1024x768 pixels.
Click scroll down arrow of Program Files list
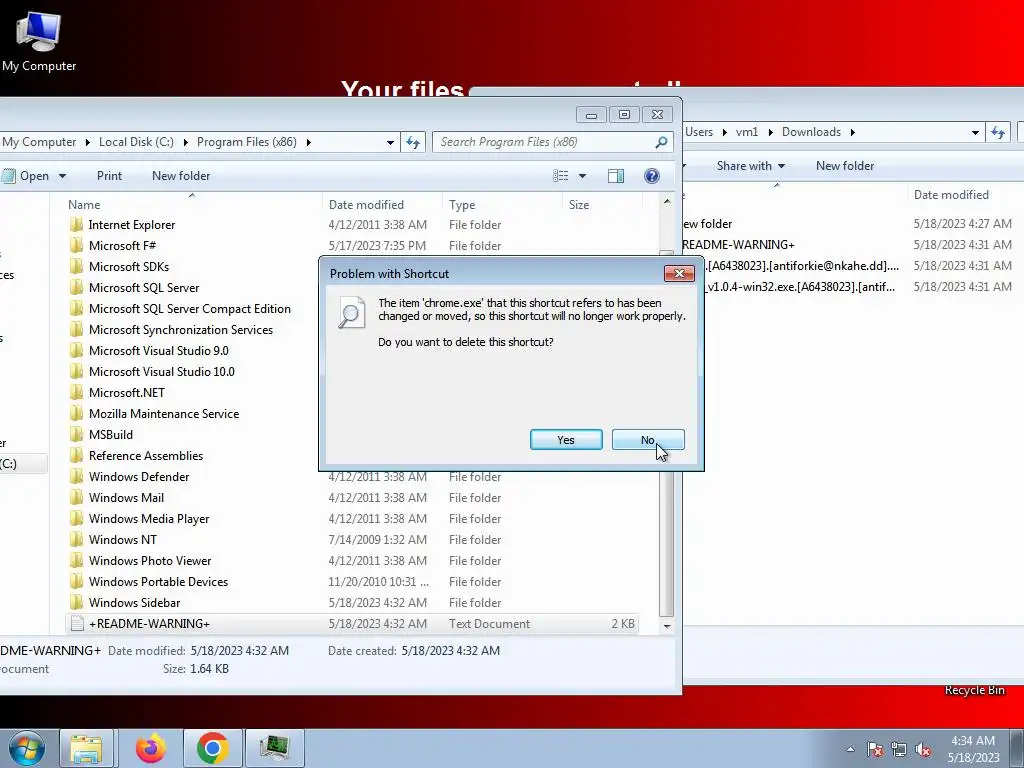coord(667,626)
